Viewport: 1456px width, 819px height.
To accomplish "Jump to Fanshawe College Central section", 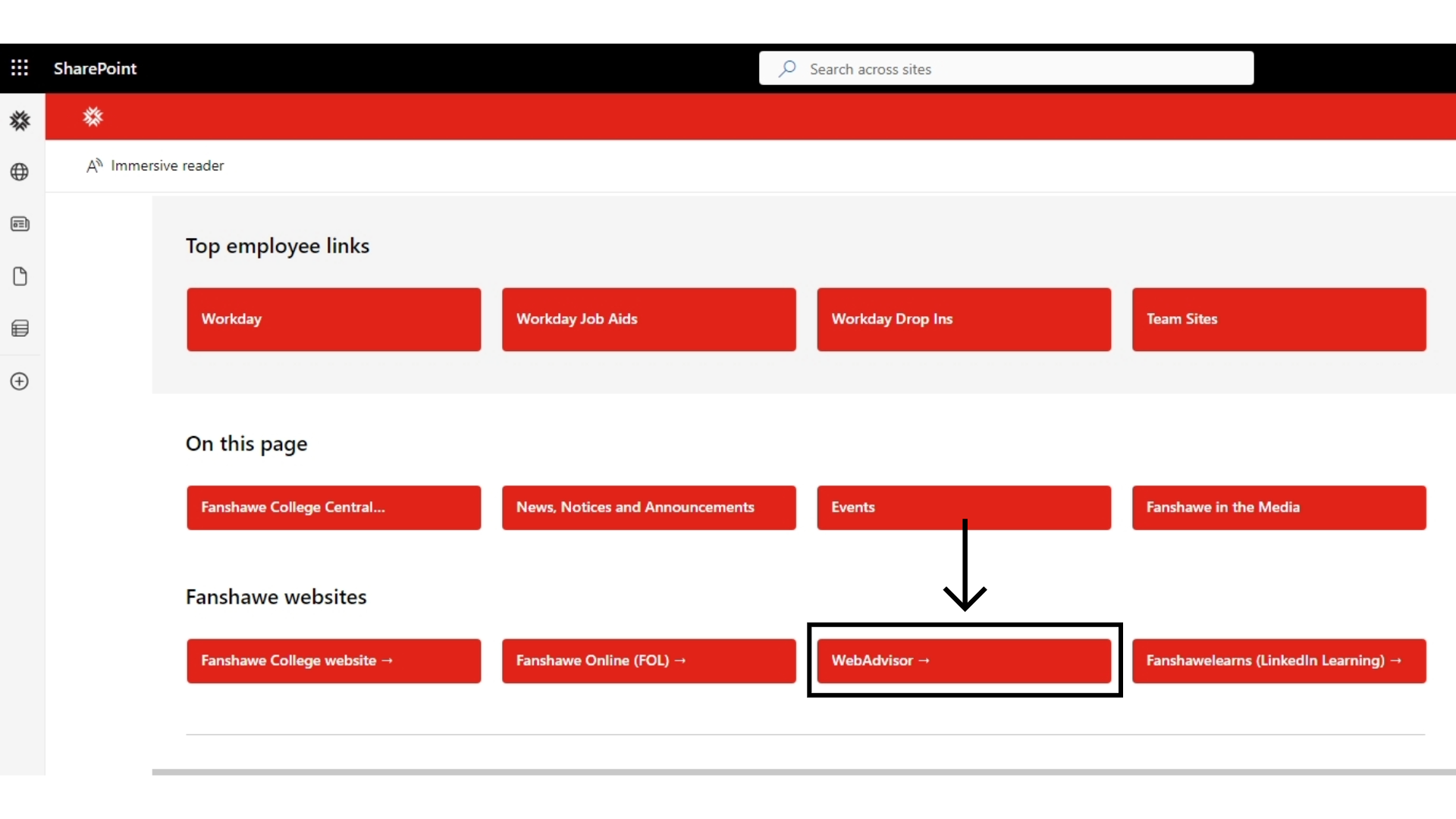I will 334,507.
